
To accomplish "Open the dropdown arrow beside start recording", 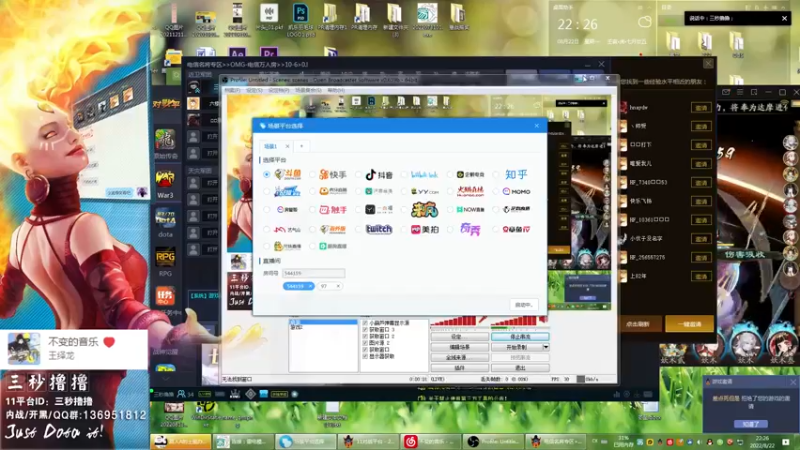I will click(545, 347).
